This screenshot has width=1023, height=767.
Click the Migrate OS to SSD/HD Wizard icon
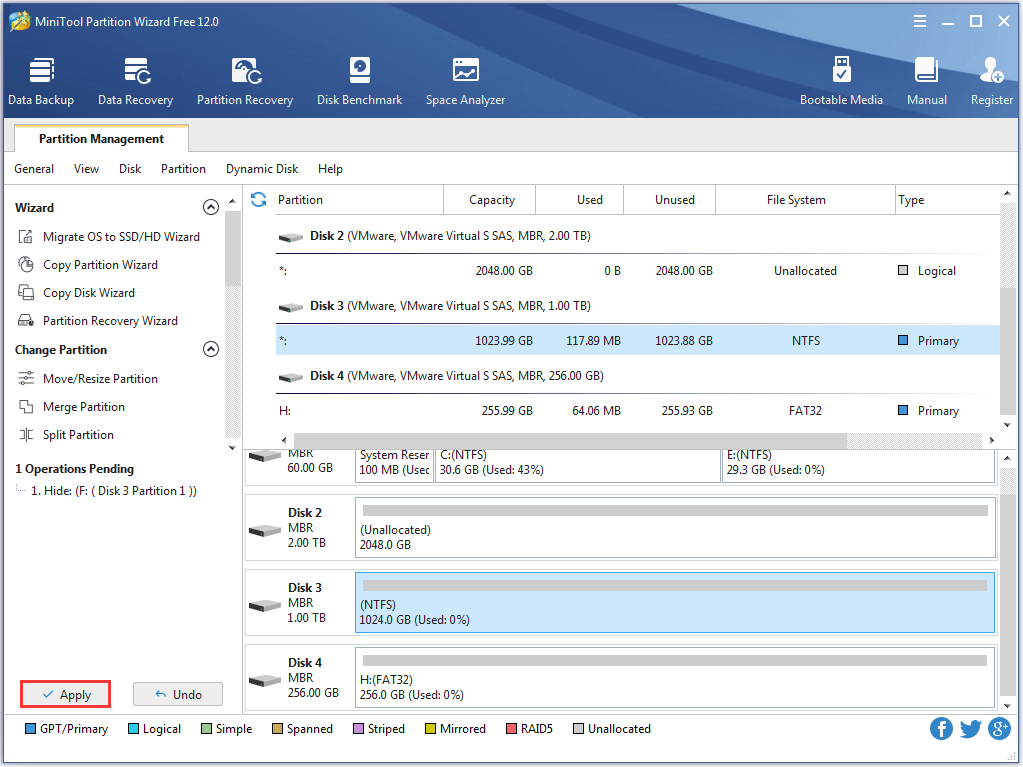click(x=26, y=237)
